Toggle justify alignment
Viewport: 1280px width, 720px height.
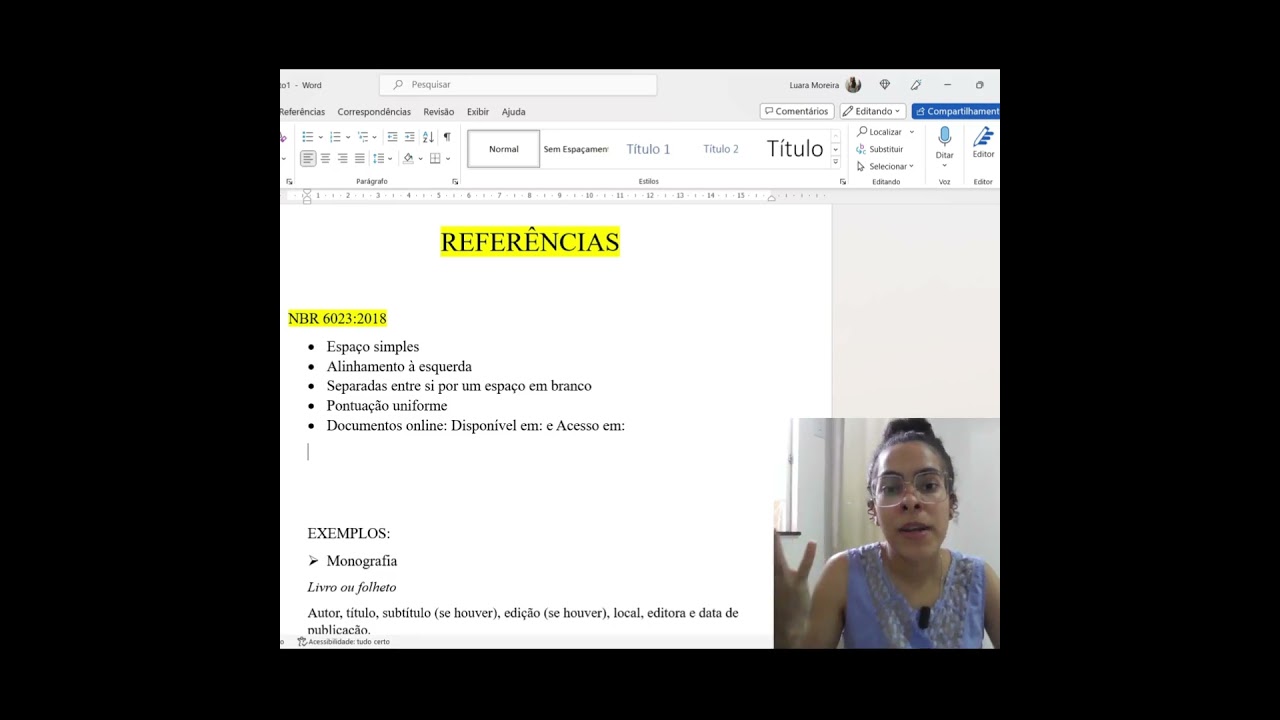click(359, 158)
